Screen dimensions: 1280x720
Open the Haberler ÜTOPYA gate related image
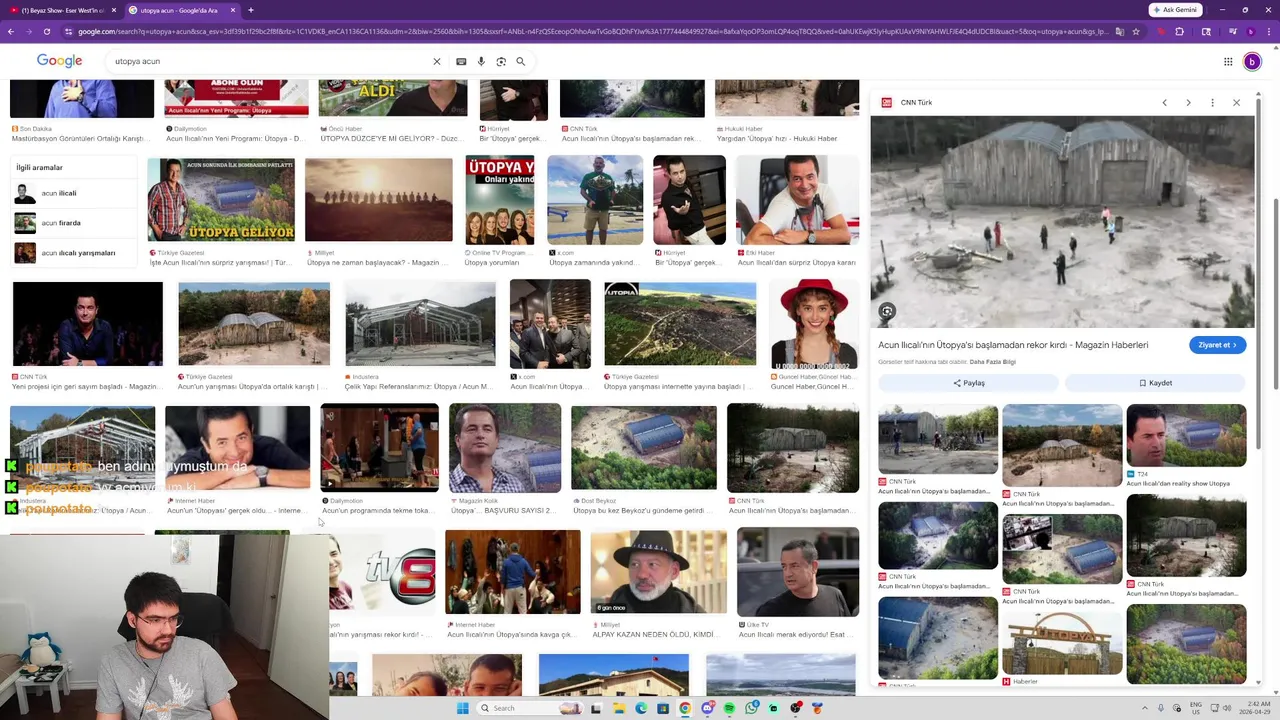pos(1062,641)
